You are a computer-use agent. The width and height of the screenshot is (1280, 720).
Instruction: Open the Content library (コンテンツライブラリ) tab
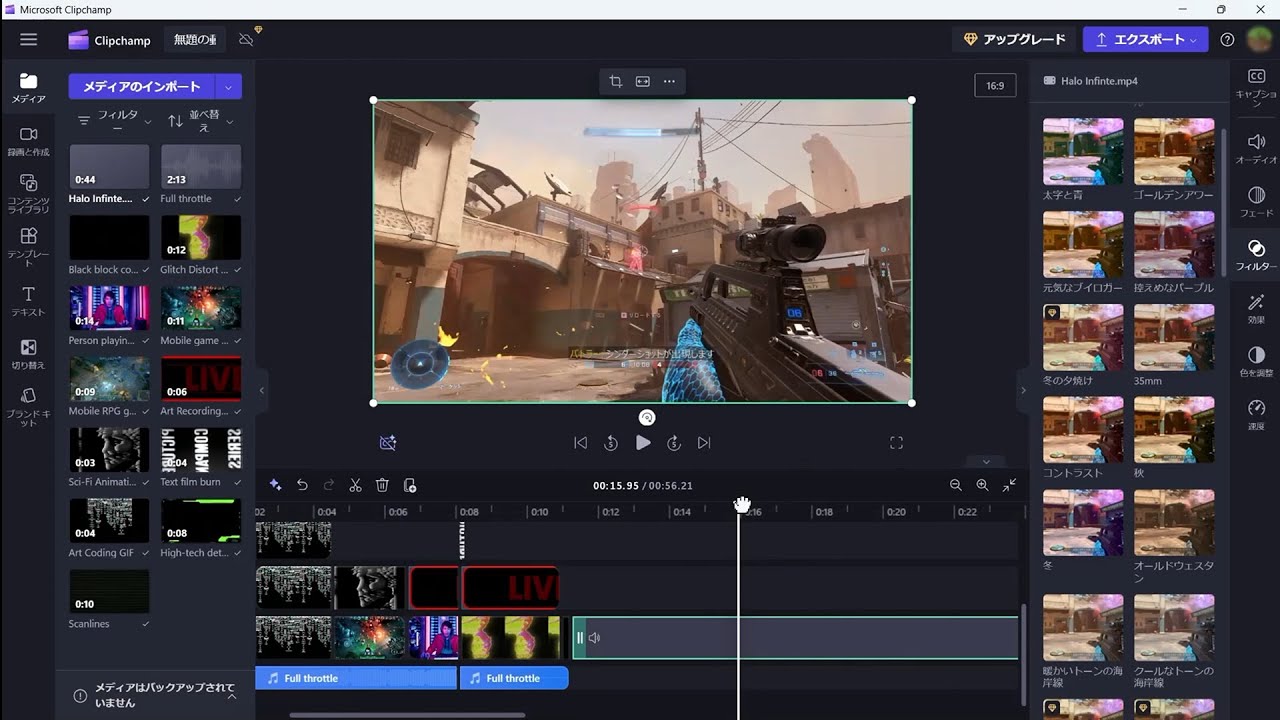pos(28,194)
